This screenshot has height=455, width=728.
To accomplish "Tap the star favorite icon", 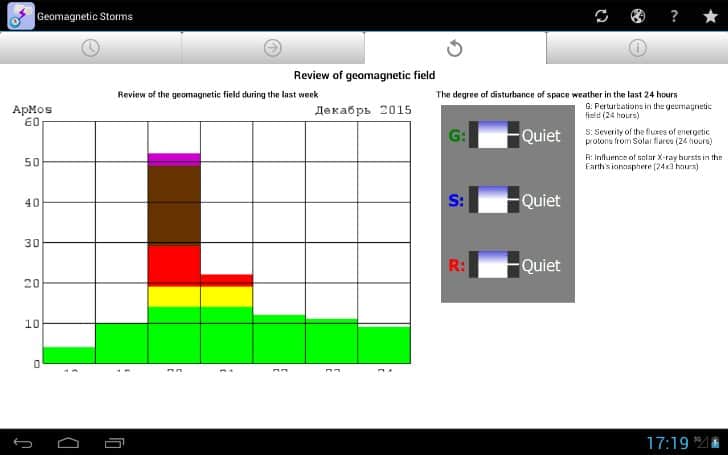I will [710, 16].
